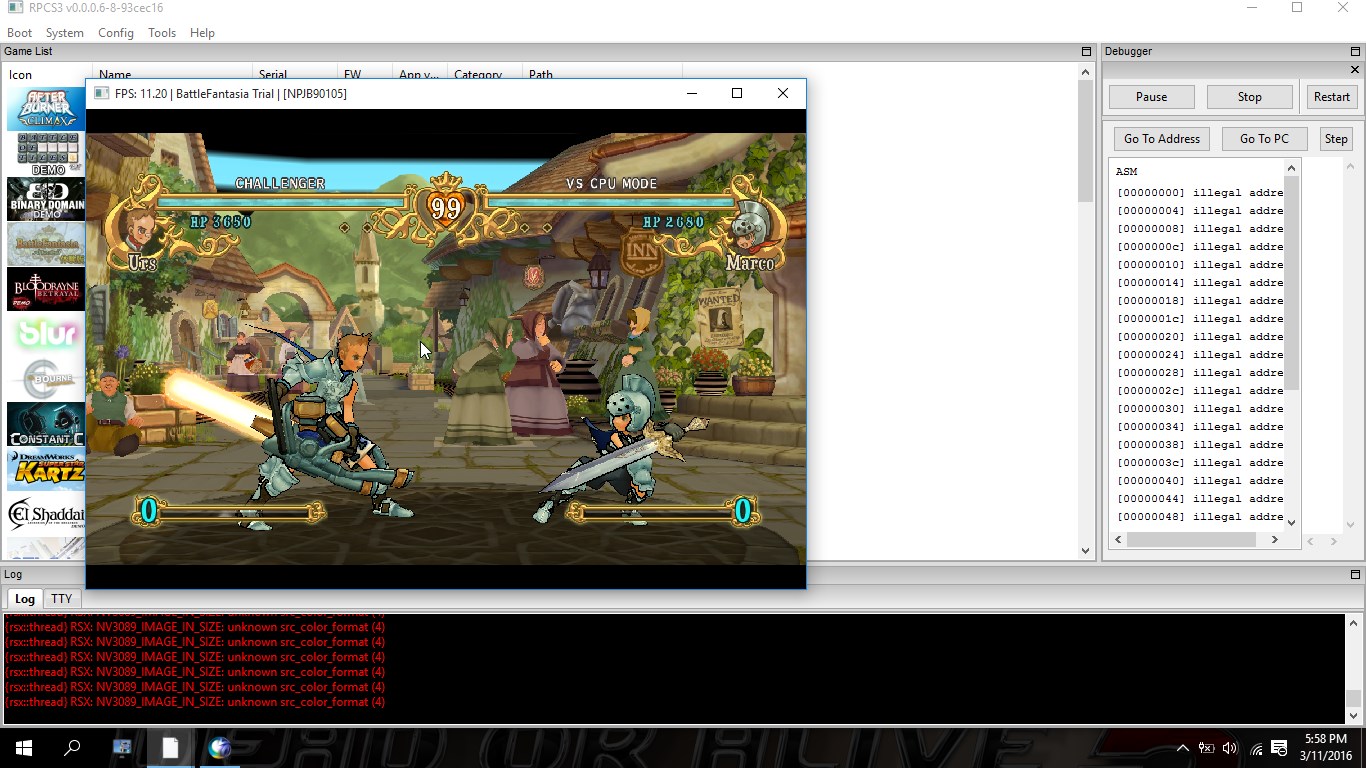The height and width of the screenshot is (768, 1366).
Task: Click the Go To Address button
Action: point(1161,139)
